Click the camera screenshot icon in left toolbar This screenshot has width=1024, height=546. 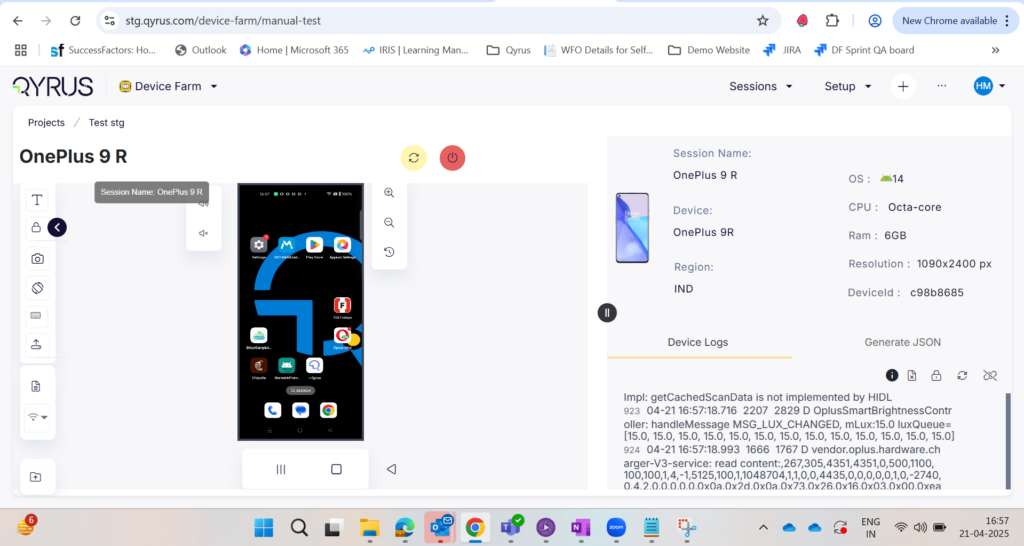click(x=37, y=259)
